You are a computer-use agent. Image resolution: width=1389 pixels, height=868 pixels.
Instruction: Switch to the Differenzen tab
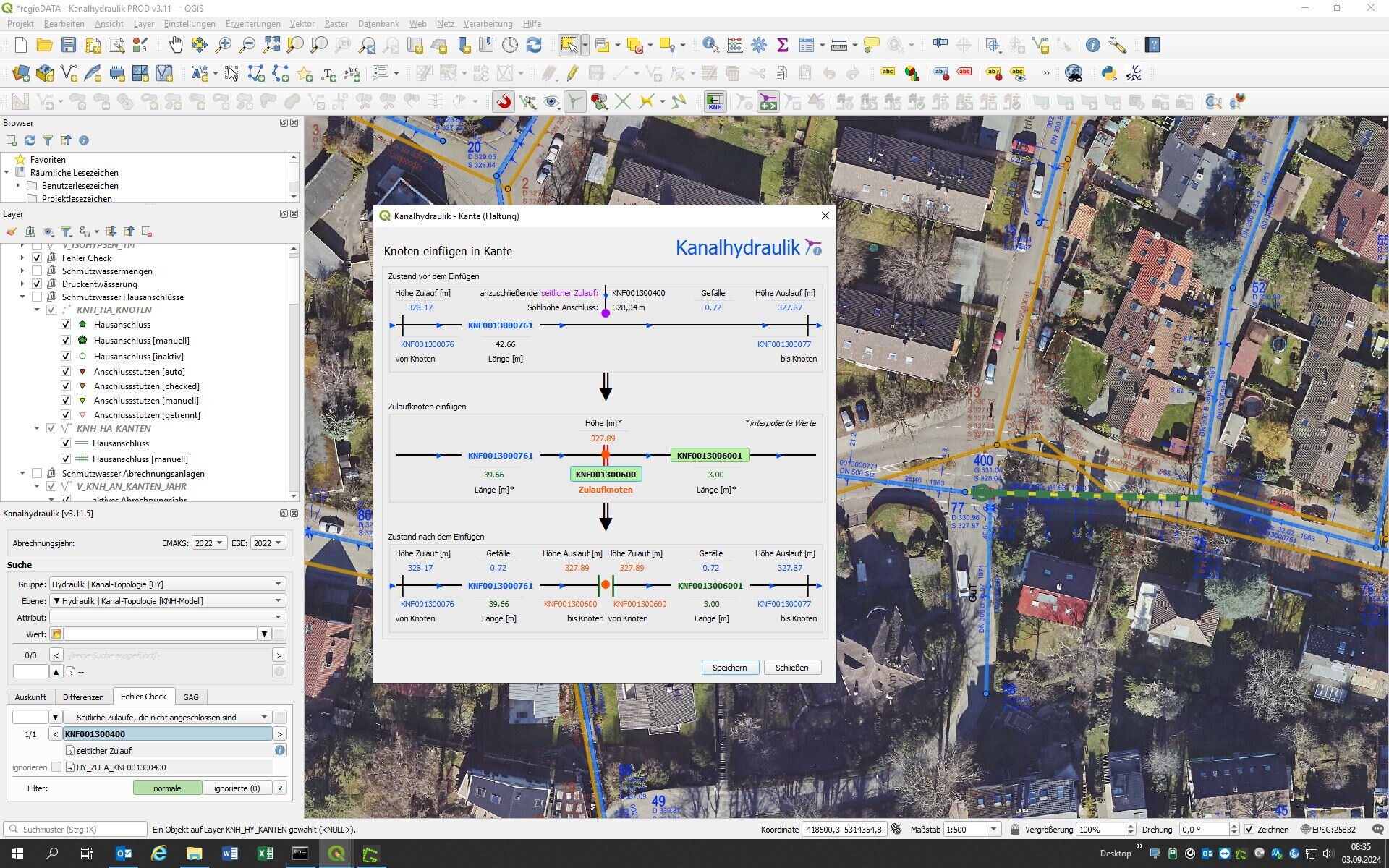coord(83,697)
